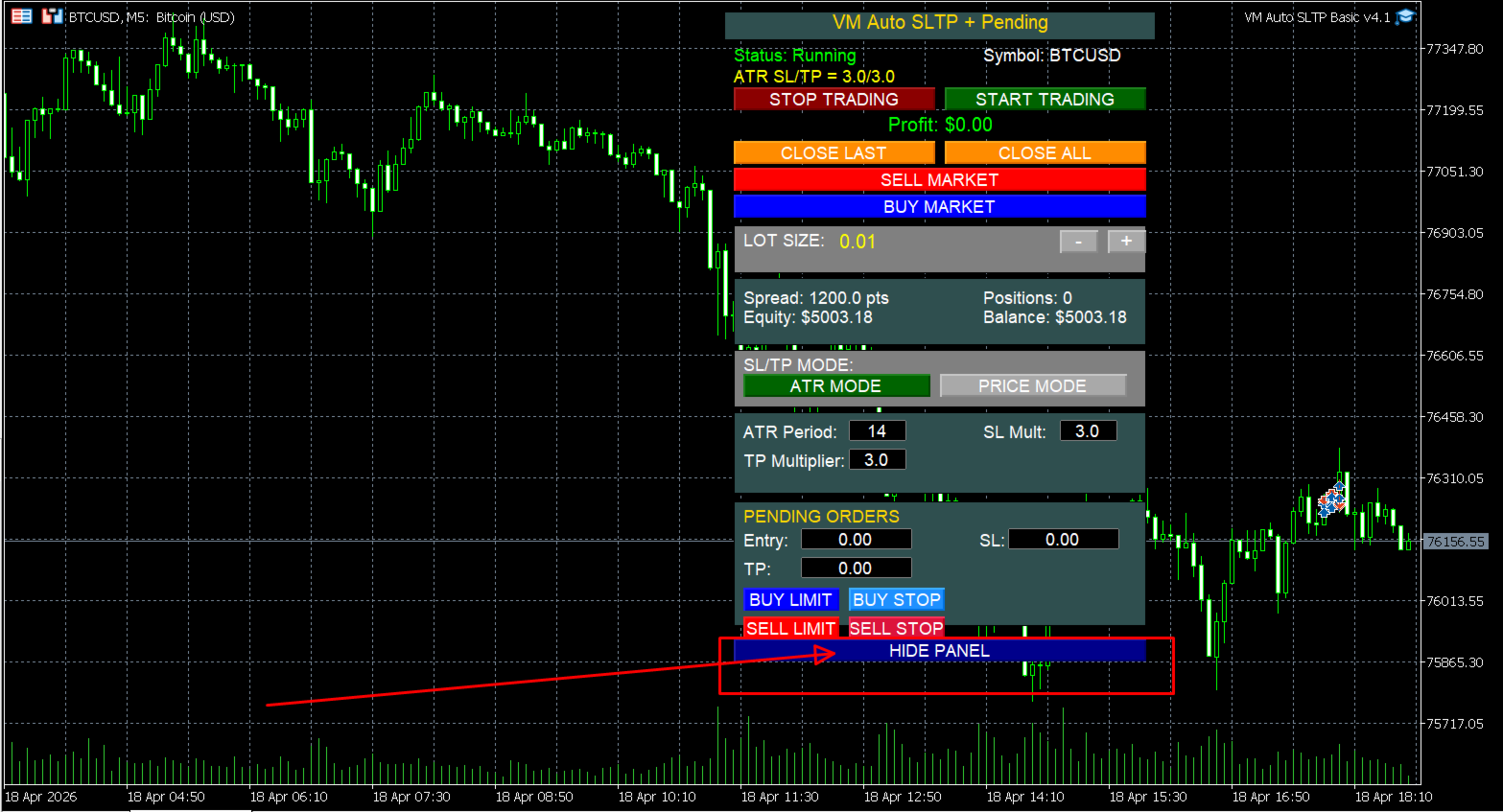Viewport: 1503px width, 812px height.
Task: Click SELL MARKET button
Action: 940,179
